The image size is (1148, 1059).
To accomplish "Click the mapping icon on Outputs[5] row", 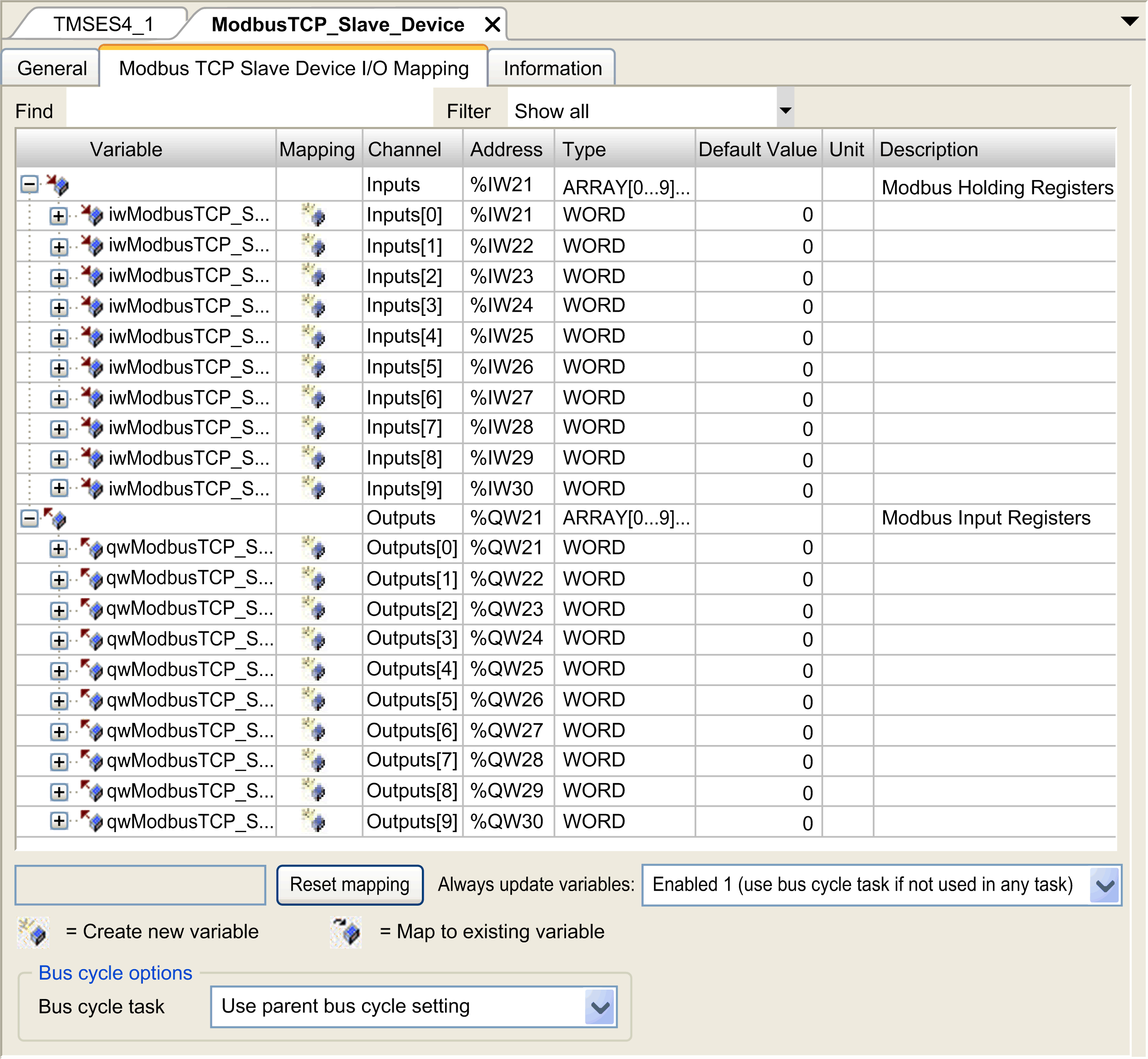I will (x=317, y=700).
